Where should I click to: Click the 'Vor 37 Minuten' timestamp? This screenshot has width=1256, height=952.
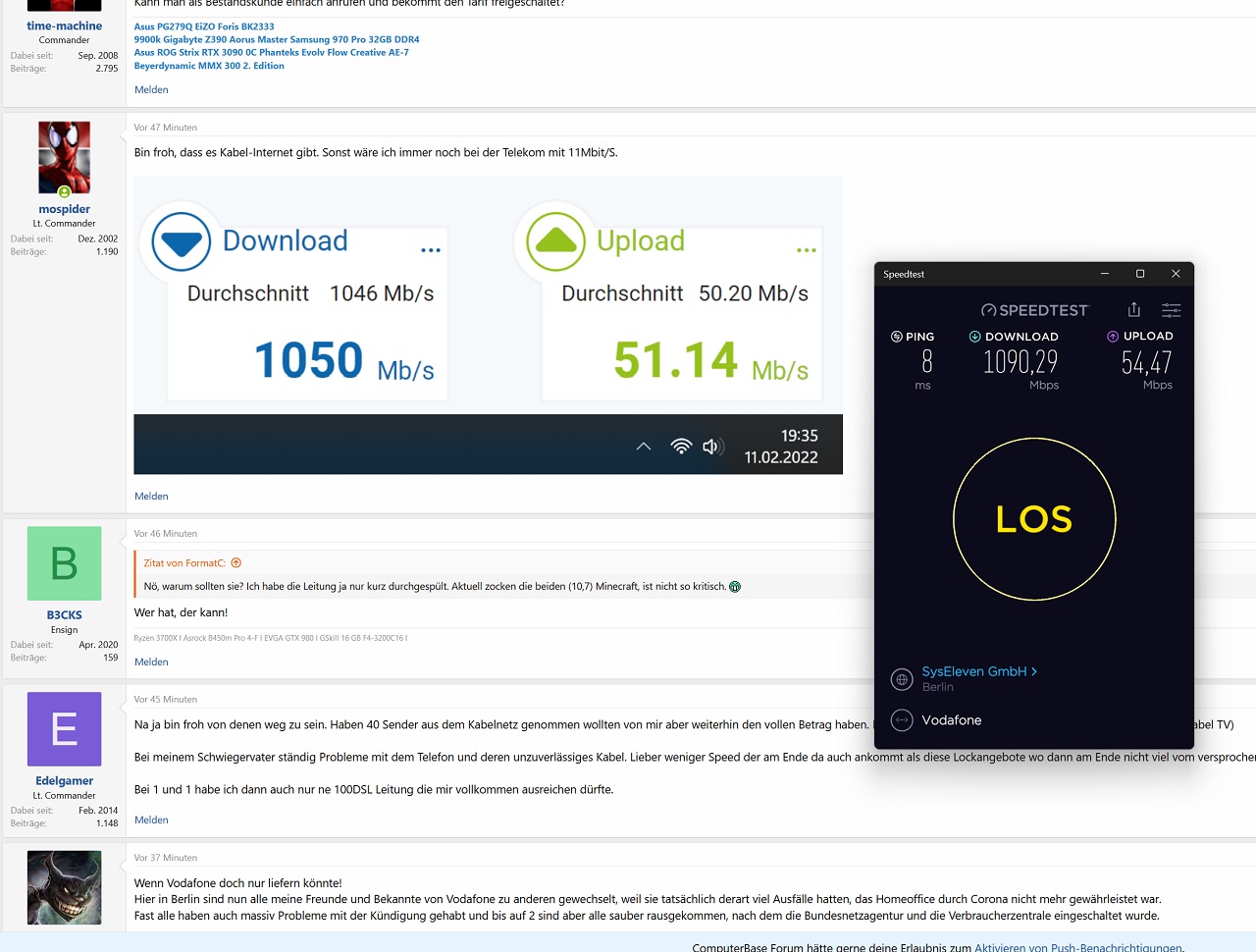pyautogui.click(x=165, y=858)
